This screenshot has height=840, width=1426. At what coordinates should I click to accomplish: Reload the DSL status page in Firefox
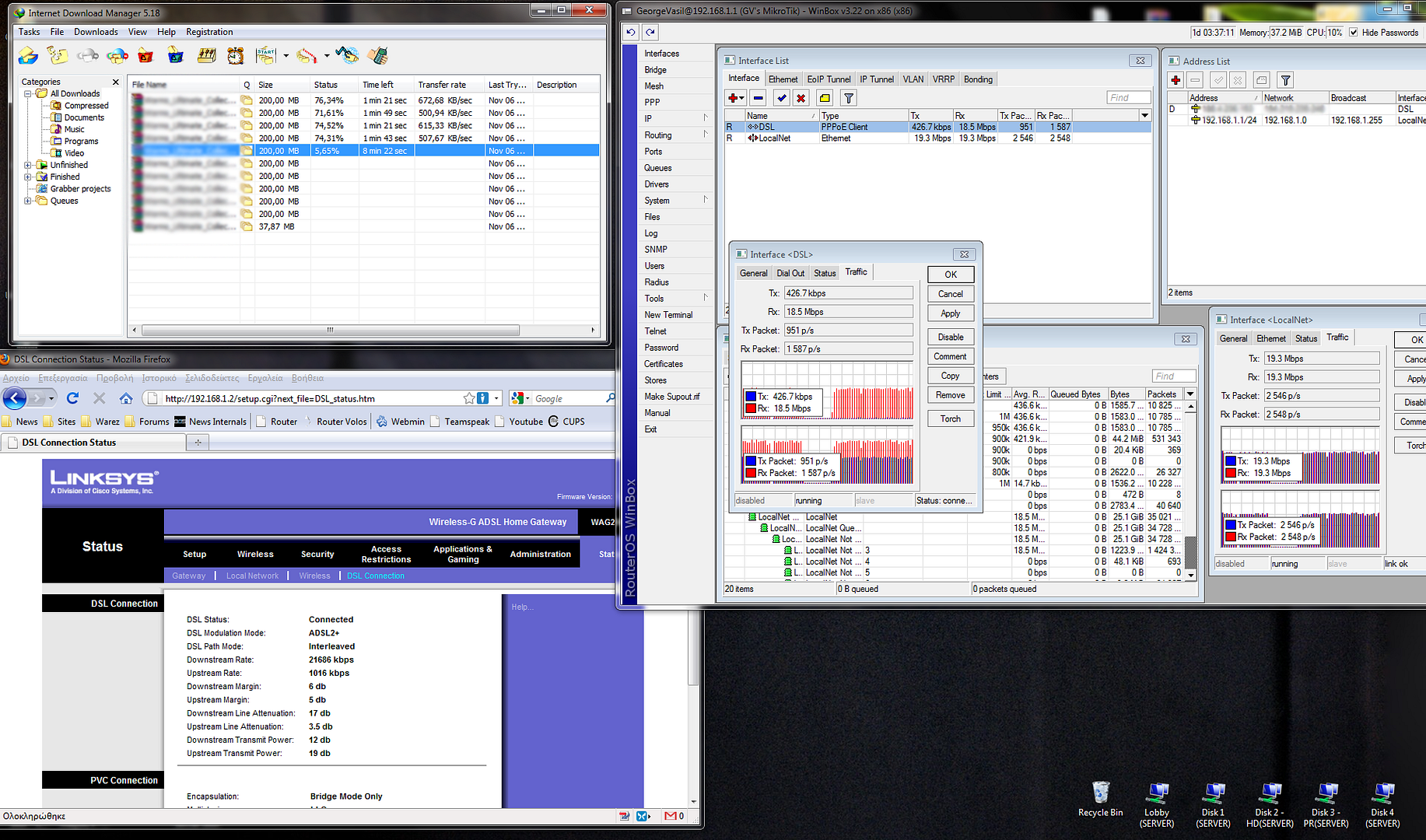[x=72, y=398]
